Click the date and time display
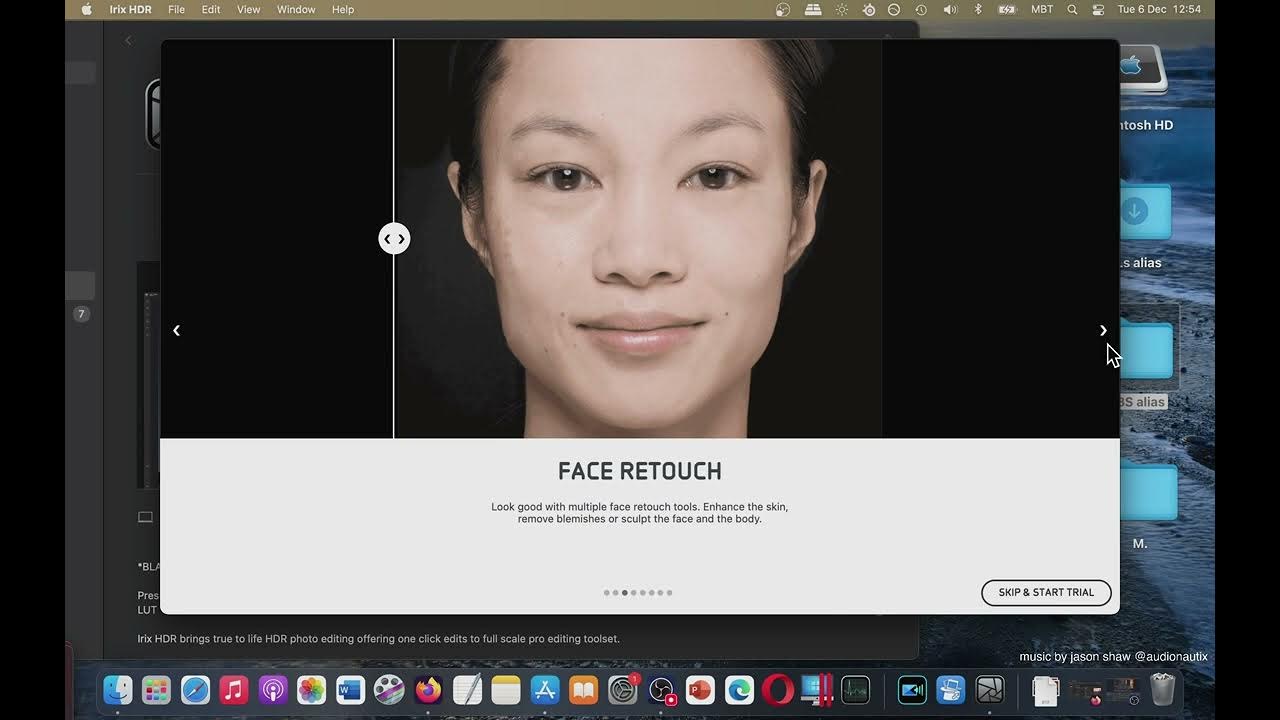The width and height of the screenshot is (1280, 720). point(1159,9)
